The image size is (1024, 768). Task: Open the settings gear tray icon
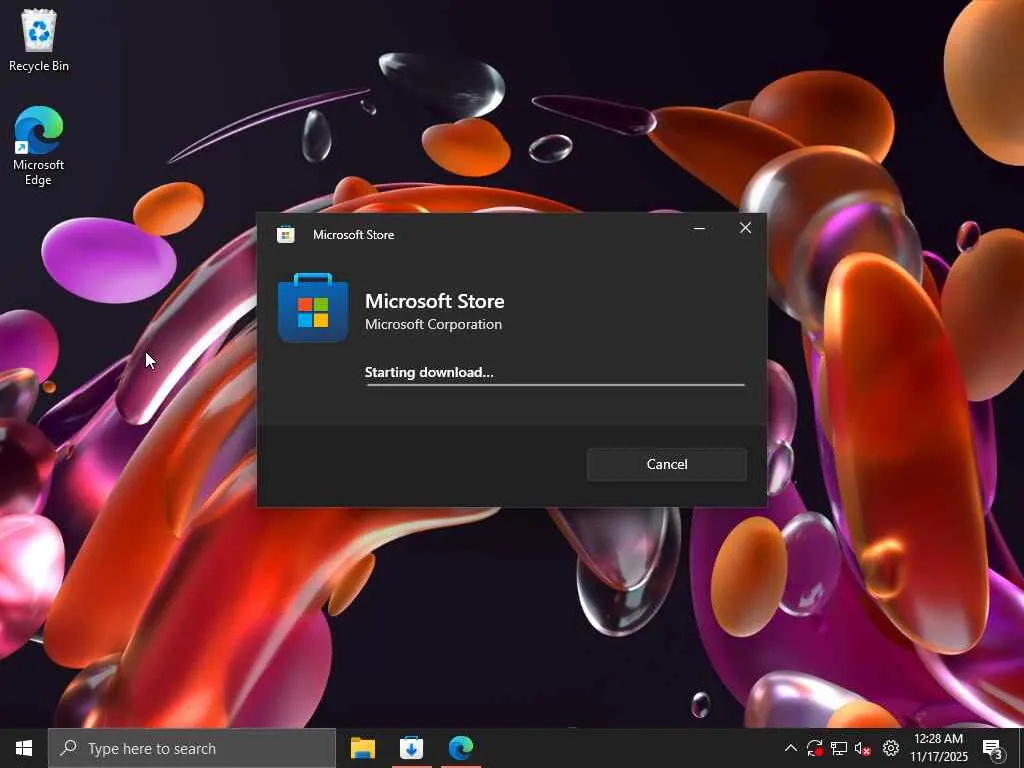(891, 748)
